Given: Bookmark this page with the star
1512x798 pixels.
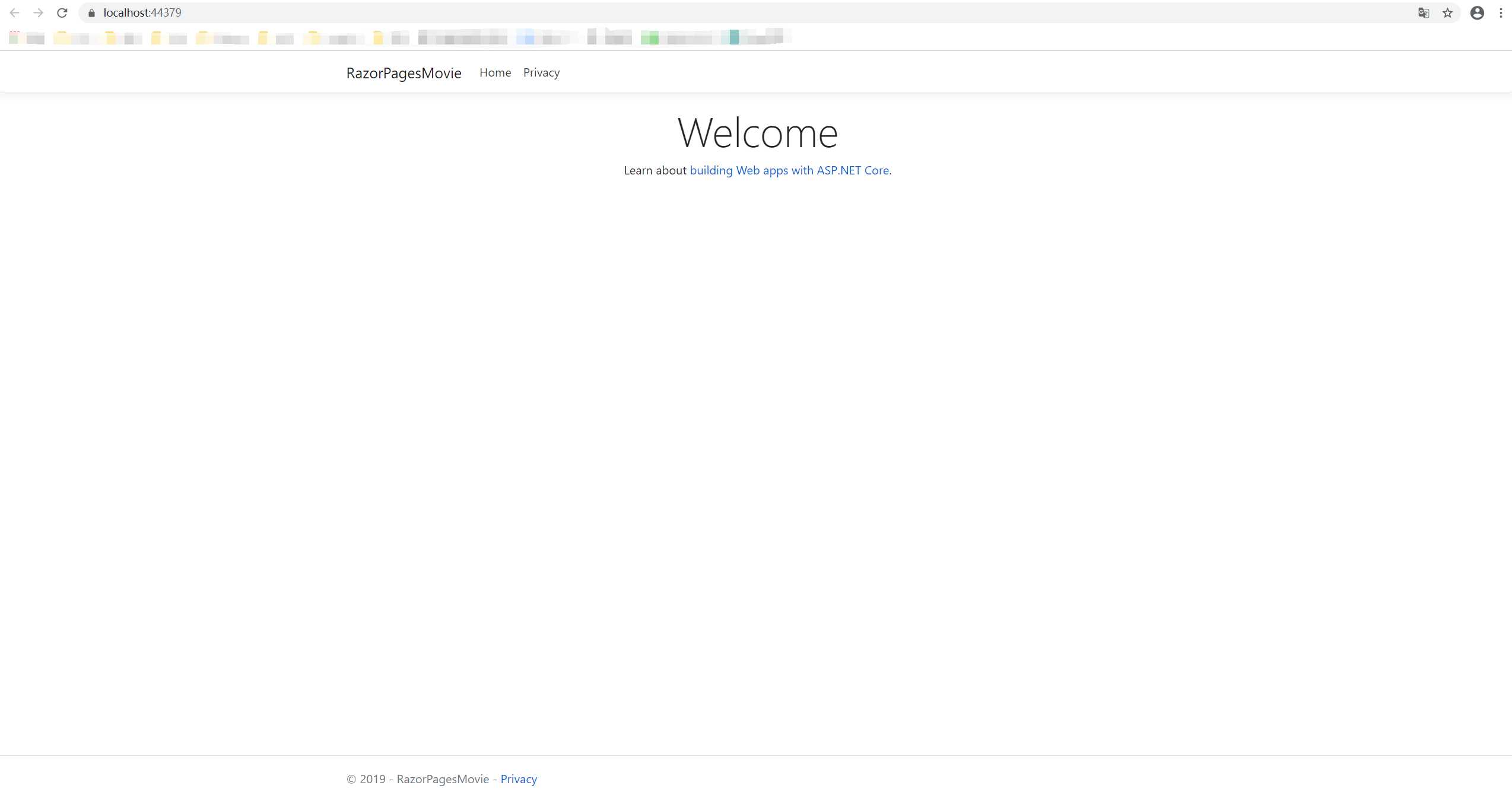Looking at the screenshot, I should 1447,13.
